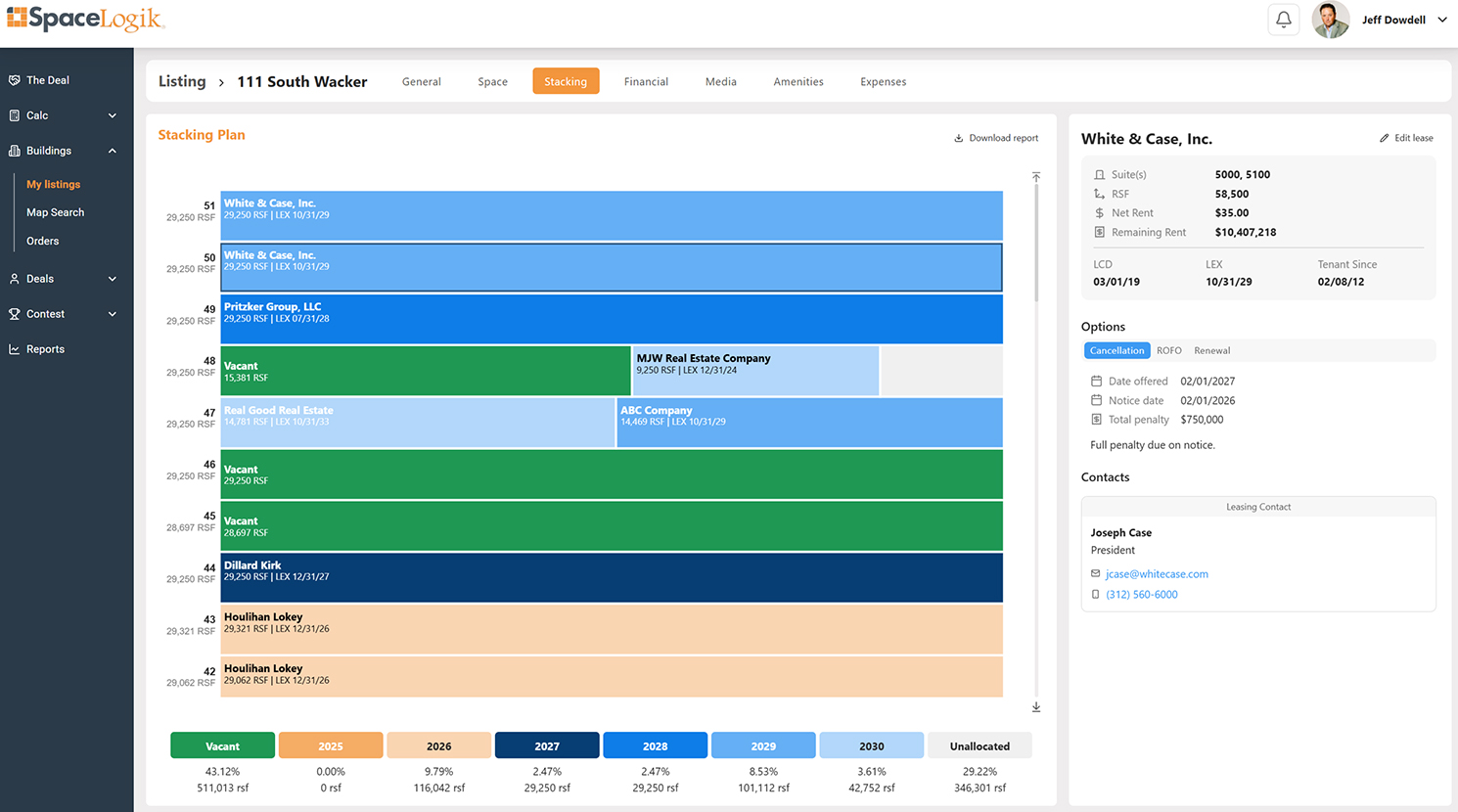
Task: Open The Deal in sidebar
Action: [47, 80]
